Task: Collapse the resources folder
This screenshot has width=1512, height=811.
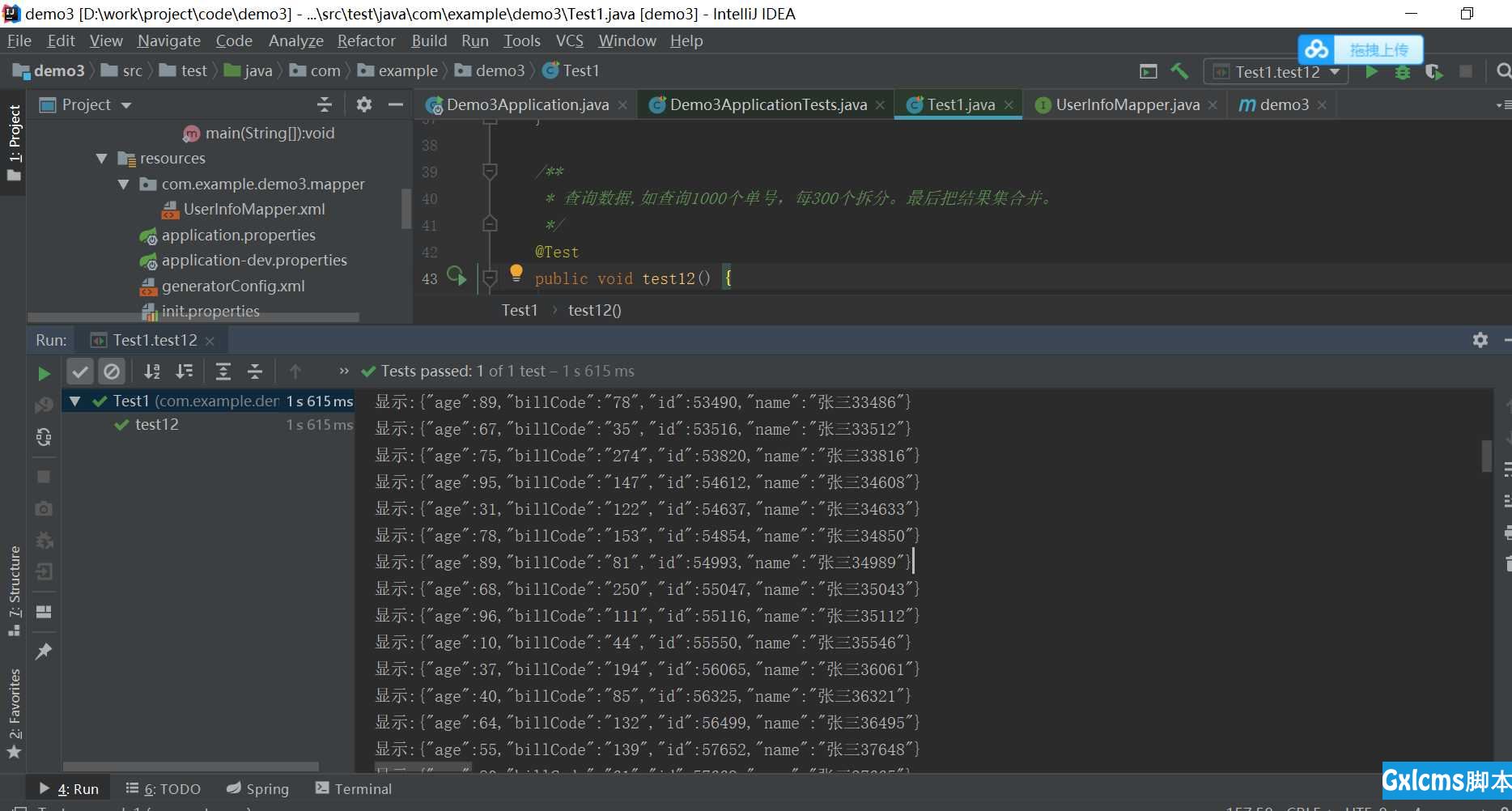Action: [x=102, y=159]
